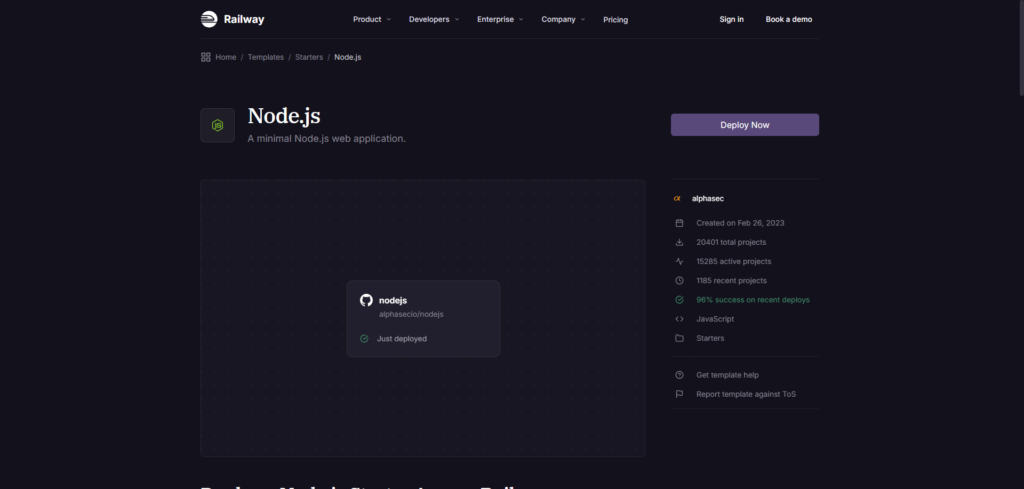Expand the Enterprise navigation menu

[500, 20]
